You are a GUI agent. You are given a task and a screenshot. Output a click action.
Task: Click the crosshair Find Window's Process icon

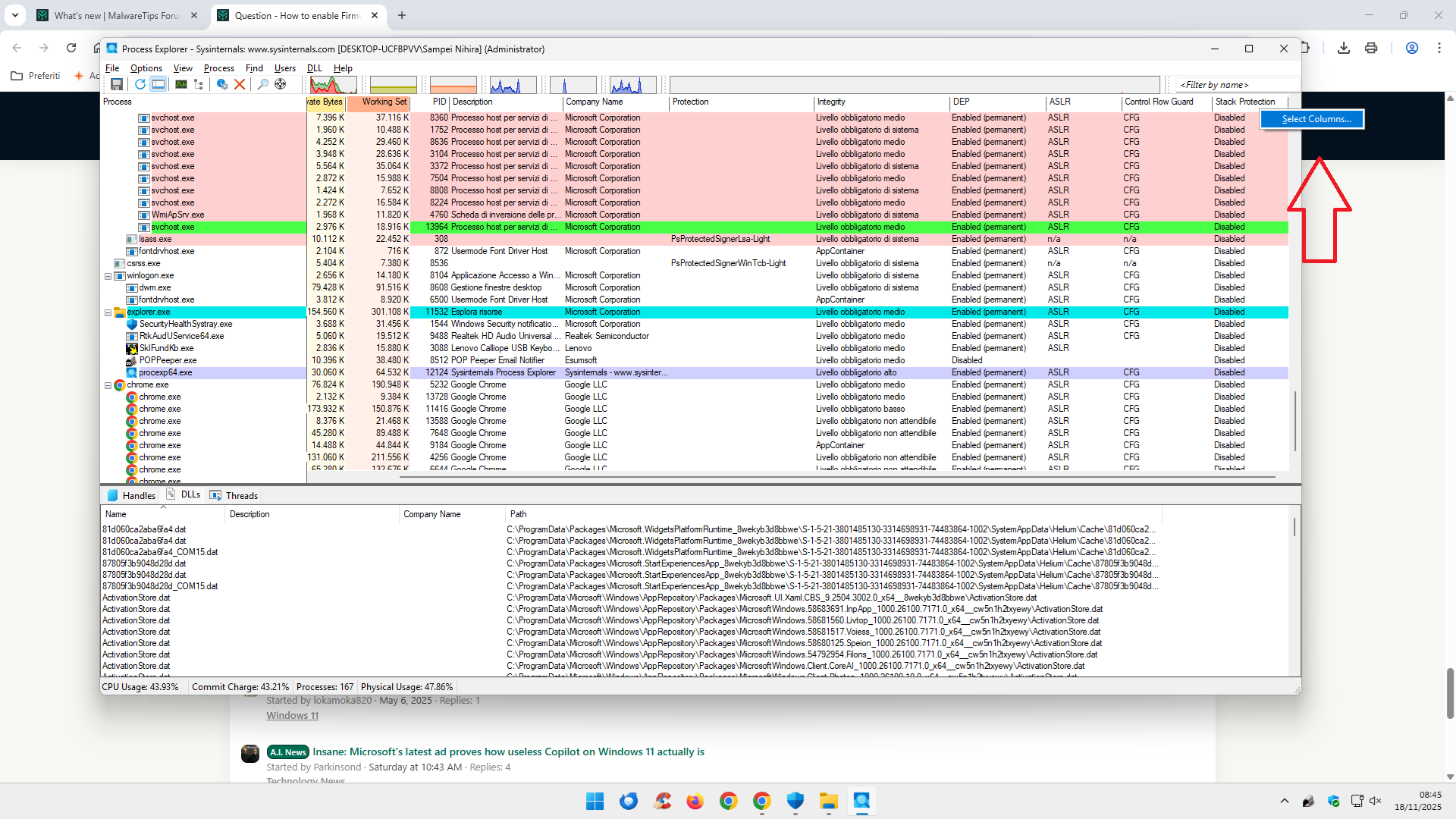click(x=281, y=84)
